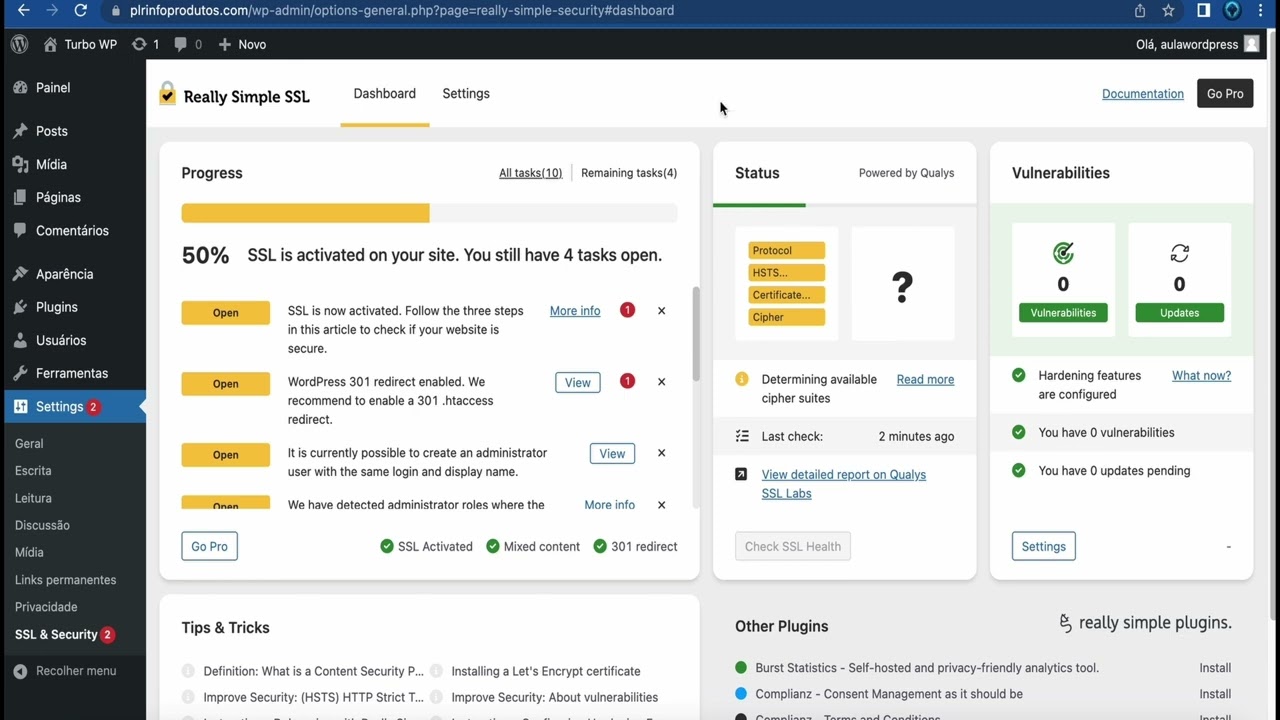The image size is (1280, 720).
Task: Open SSL & Security submenu
Action: pos(64,634)
